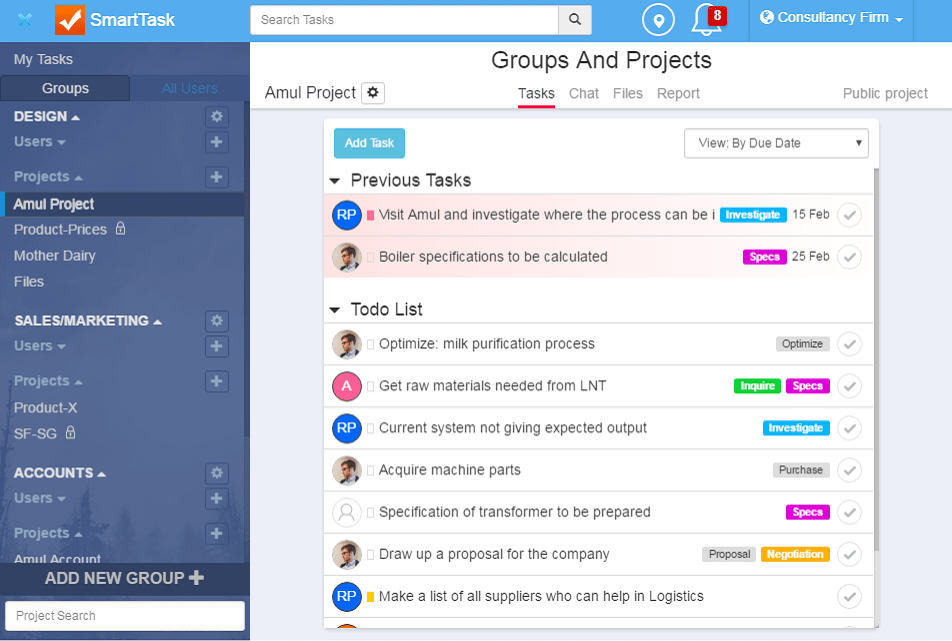Switch sidebar to All Users tab
Viewport: 952px width, 641px height.
click(x=189, y=89)
